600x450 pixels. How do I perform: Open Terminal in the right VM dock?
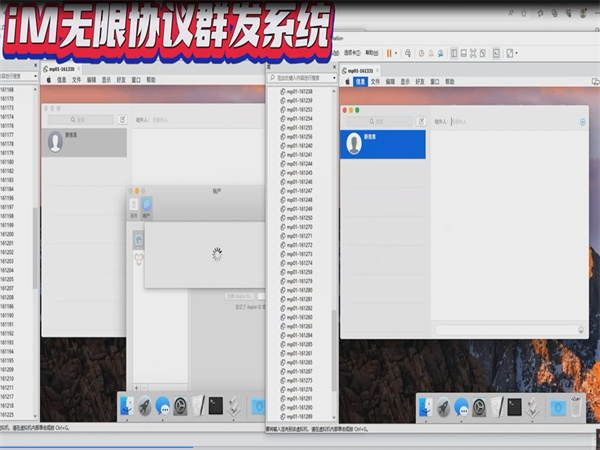[513, 406]
